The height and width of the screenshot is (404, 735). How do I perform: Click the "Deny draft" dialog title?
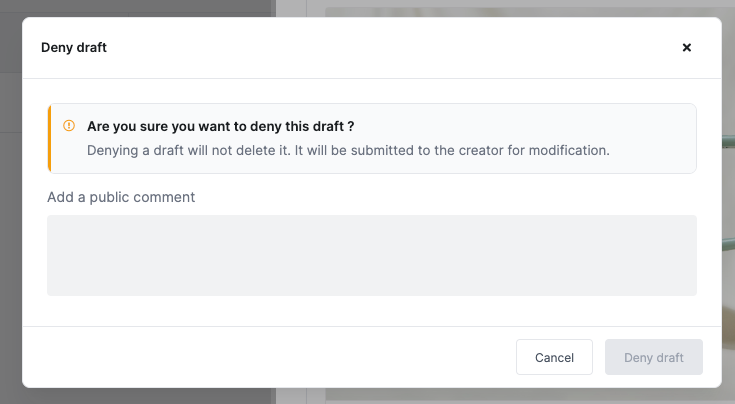pyautogui.click(x=74, y=47)
